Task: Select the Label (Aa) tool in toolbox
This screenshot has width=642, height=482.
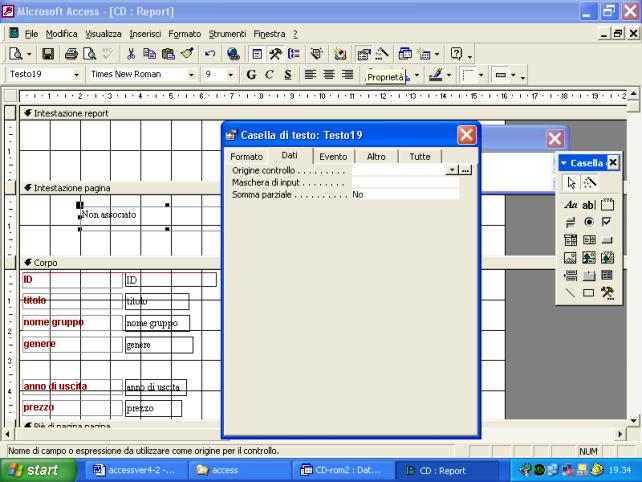Action: pos(570,204)
